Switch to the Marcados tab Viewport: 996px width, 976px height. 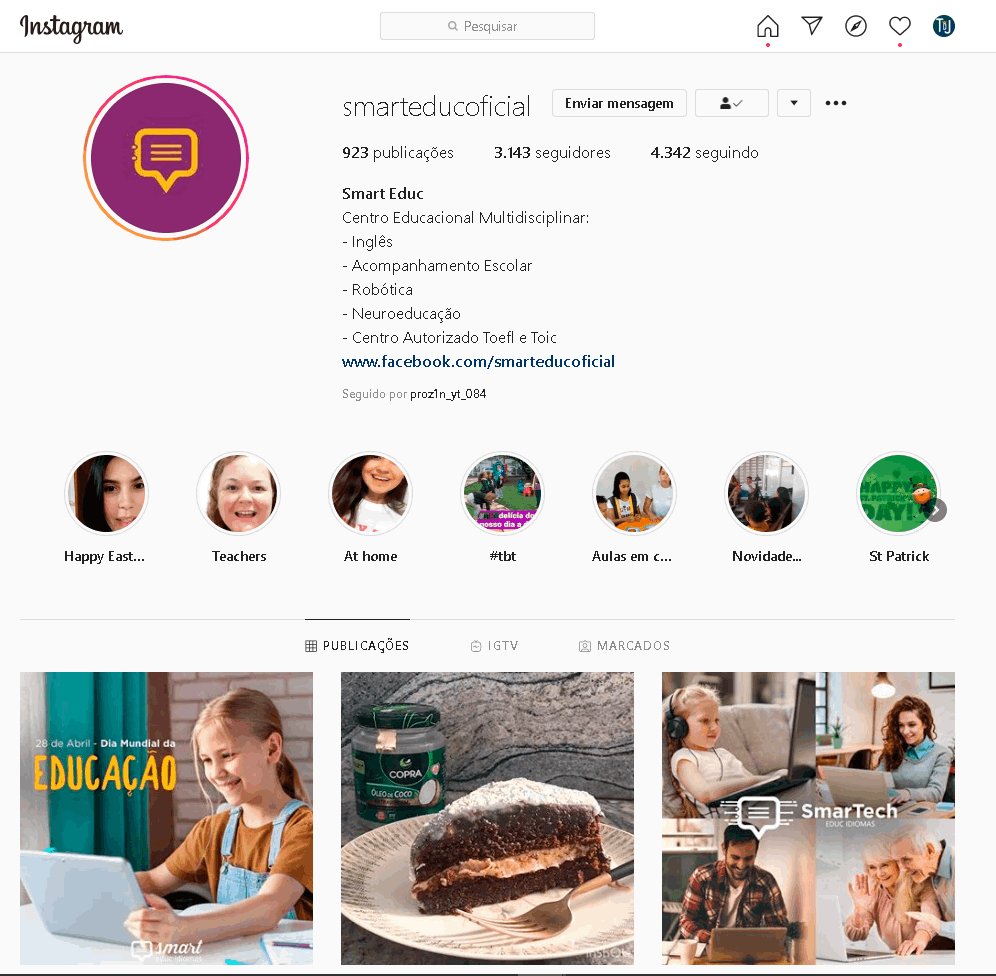pos(624,646)
